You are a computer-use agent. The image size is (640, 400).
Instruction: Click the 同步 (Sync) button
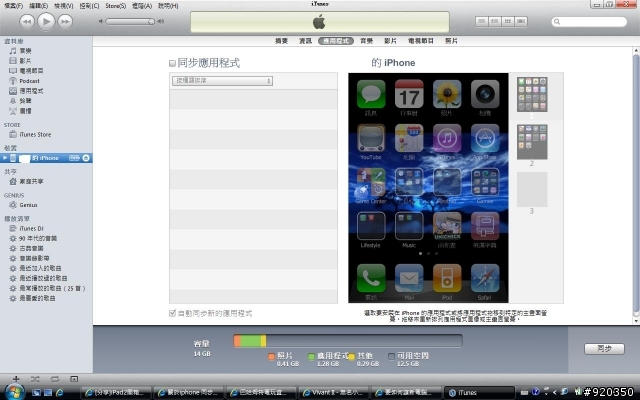[604, 349]
